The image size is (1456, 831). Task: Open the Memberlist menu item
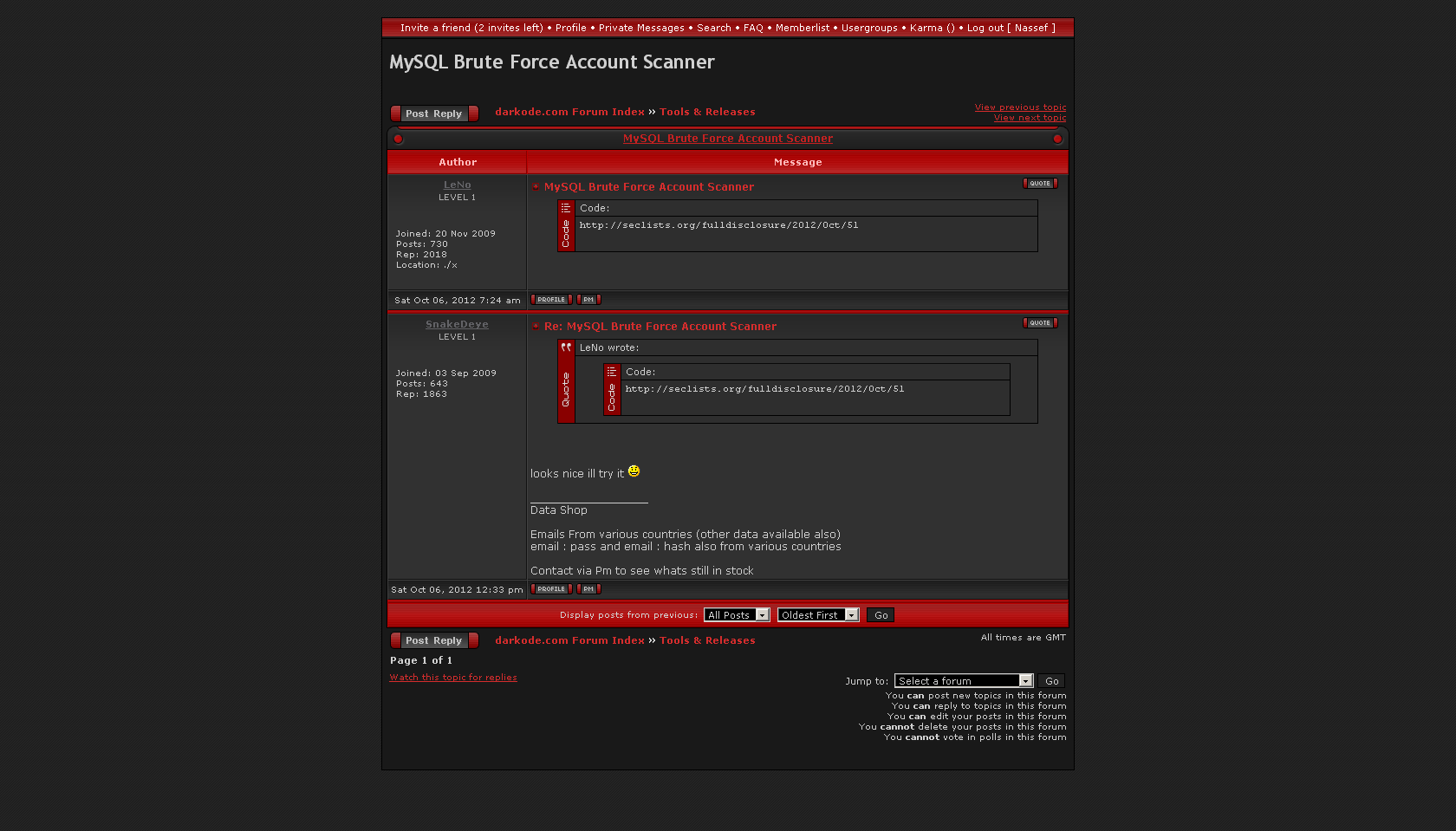point(802,28)
